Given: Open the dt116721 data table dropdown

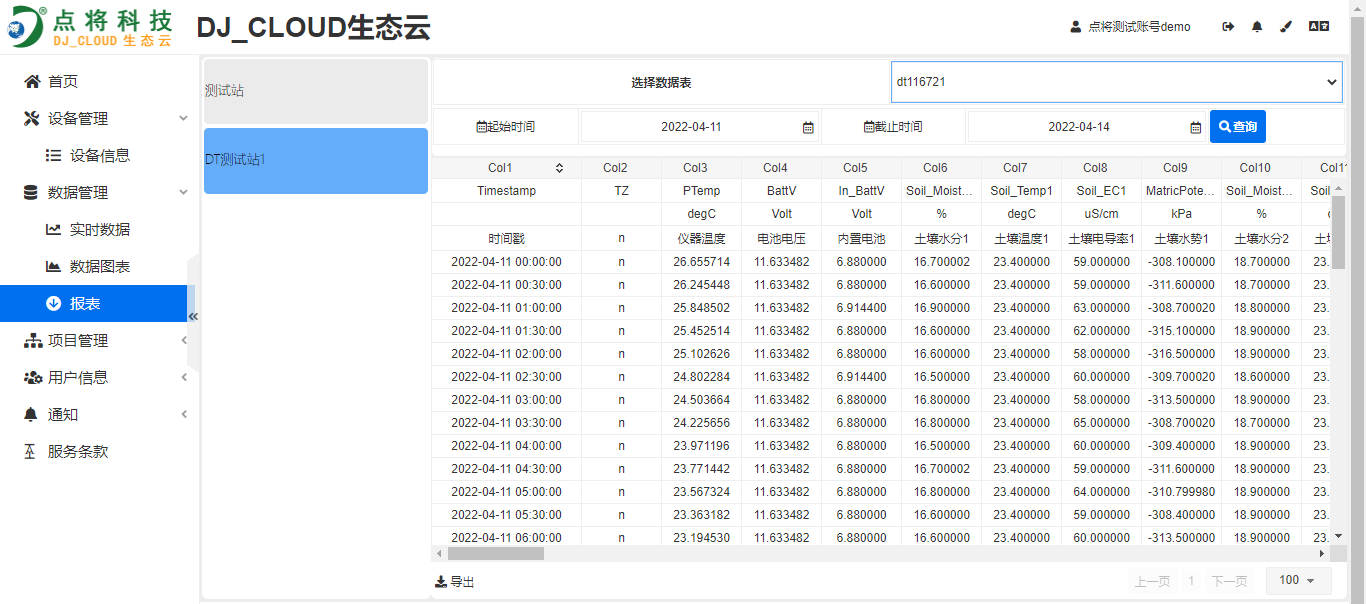Looking at the screenshot, I should (x=1115, y=82).
